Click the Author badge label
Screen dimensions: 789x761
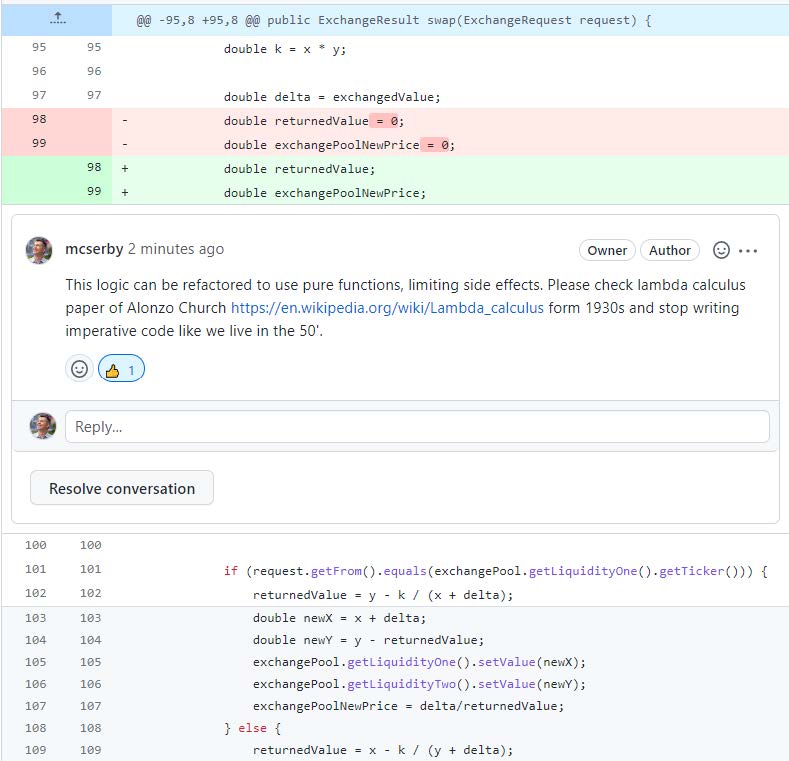pyautogui.click(x=670, y=250)
